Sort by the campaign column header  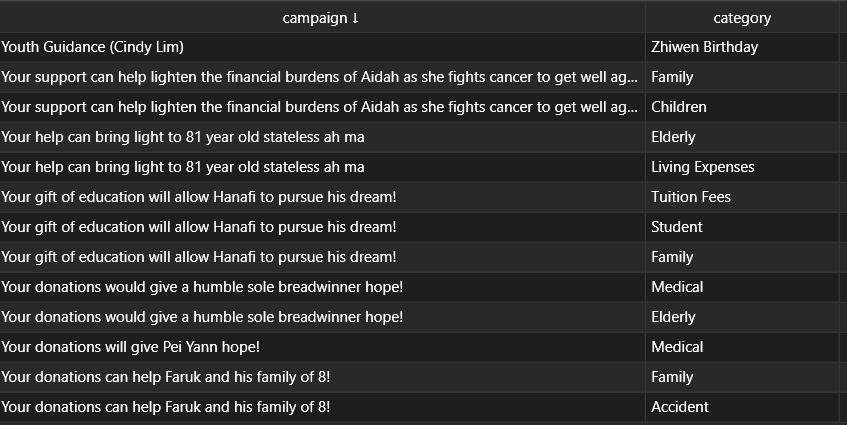click(x=322, y=18)
